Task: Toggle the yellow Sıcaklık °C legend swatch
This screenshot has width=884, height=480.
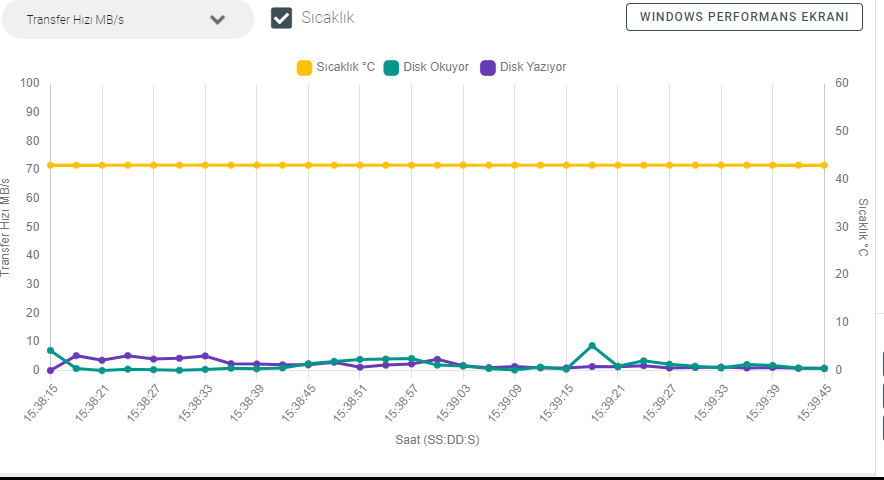Action: [x=304, y=67]
